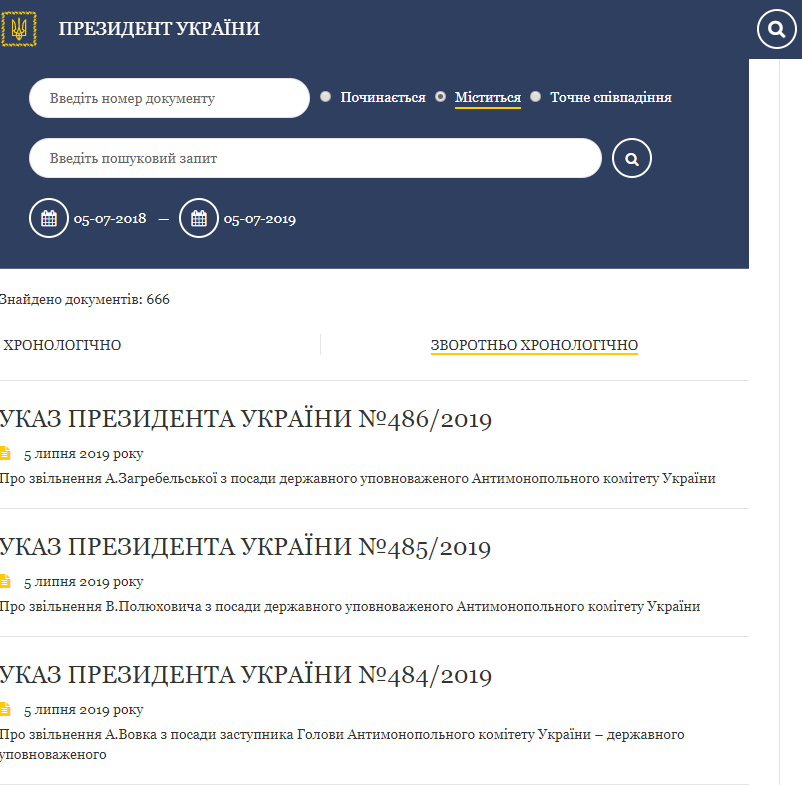
Task: Select the 'Починається' radio option
Action: (326, 97)
